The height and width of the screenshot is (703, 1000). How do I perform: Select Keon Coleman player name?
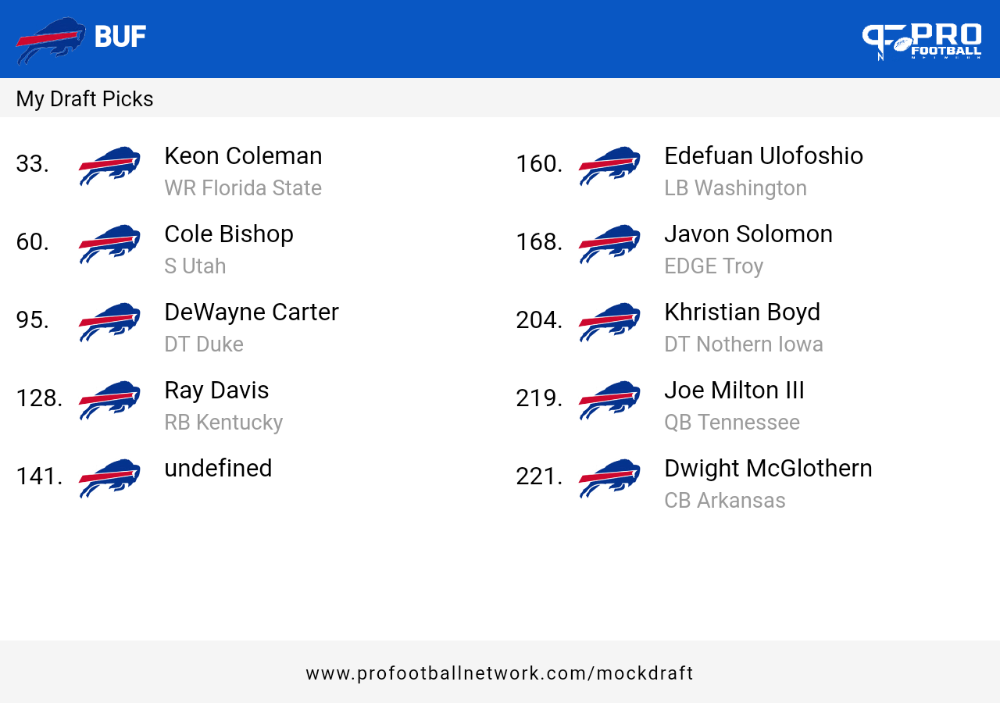coord(243,156)
